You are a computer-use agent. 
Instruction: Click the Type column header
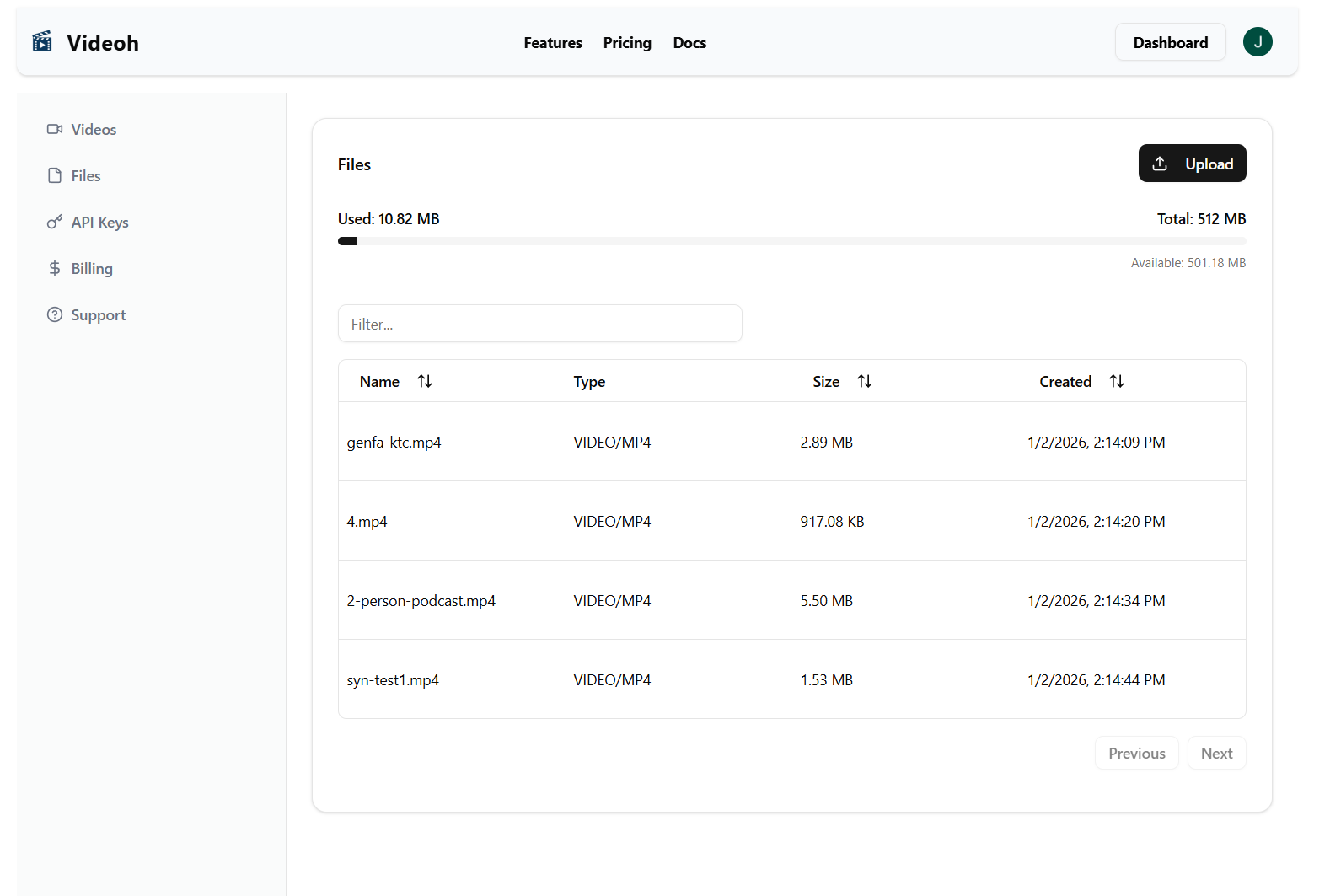pos(589,382)
